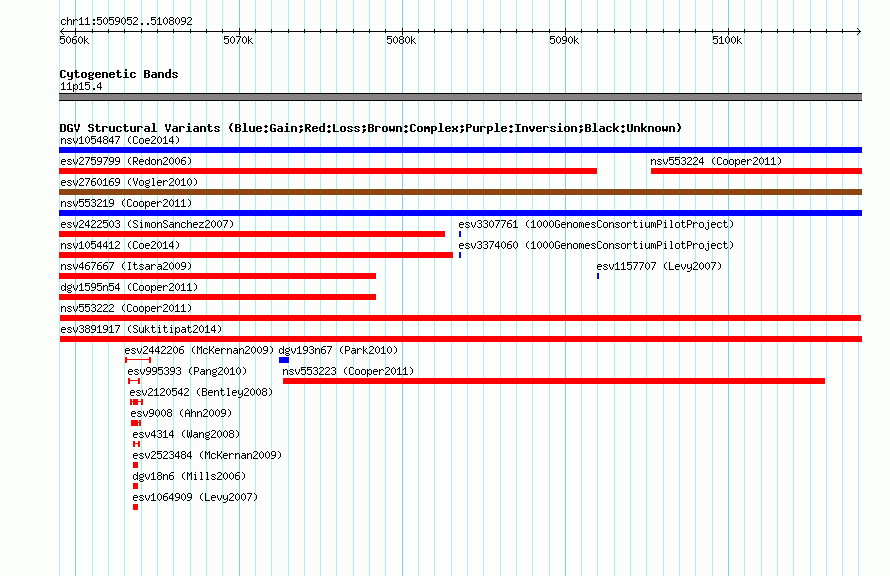Open esv995393 (Pang2010) variant label

pyautogui.click(x=187, y=371)
